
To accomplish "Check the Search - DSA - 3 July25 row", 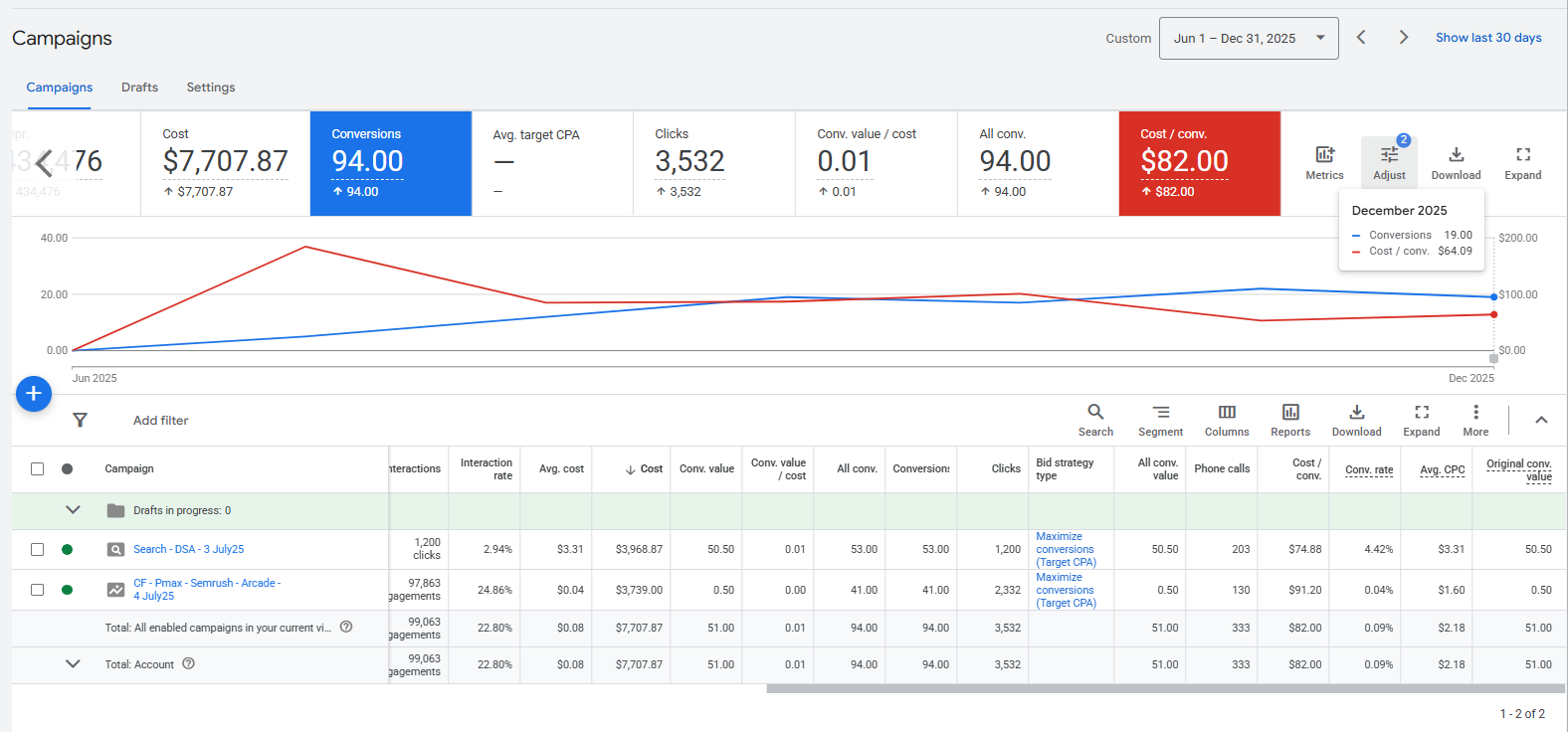I will point(38,549).
